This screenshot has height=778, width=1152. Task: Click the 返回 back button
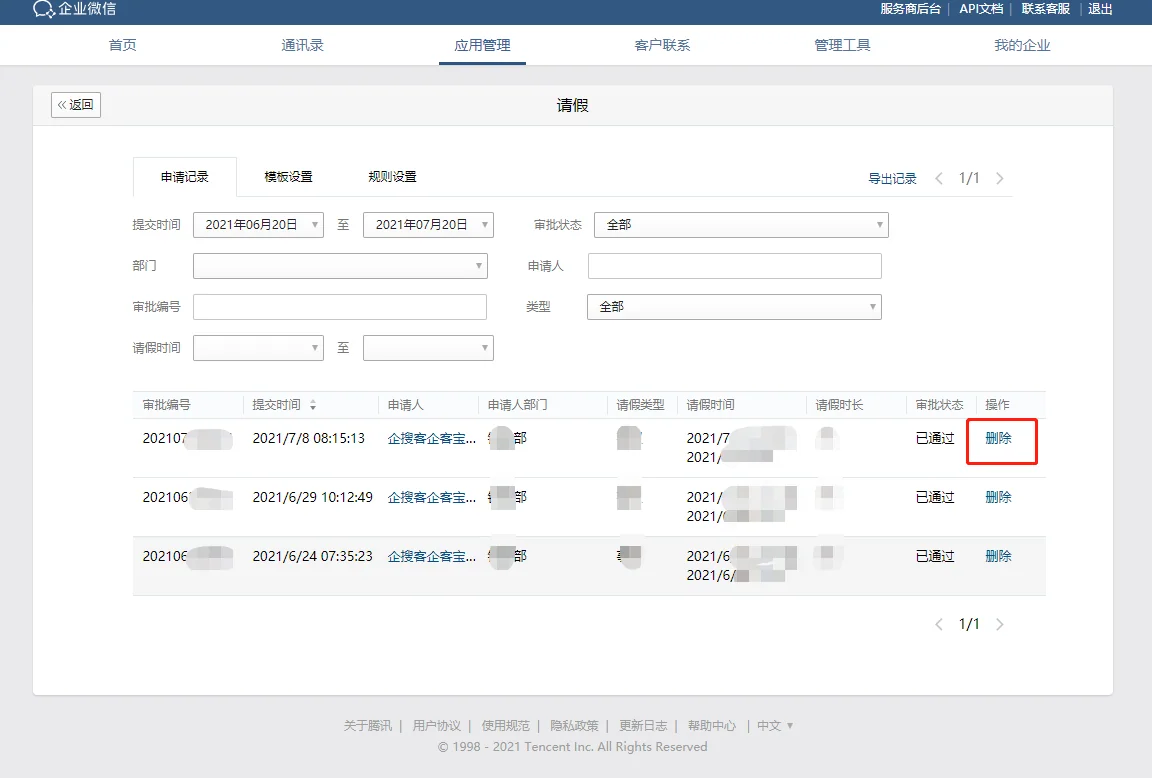[76, 105]
